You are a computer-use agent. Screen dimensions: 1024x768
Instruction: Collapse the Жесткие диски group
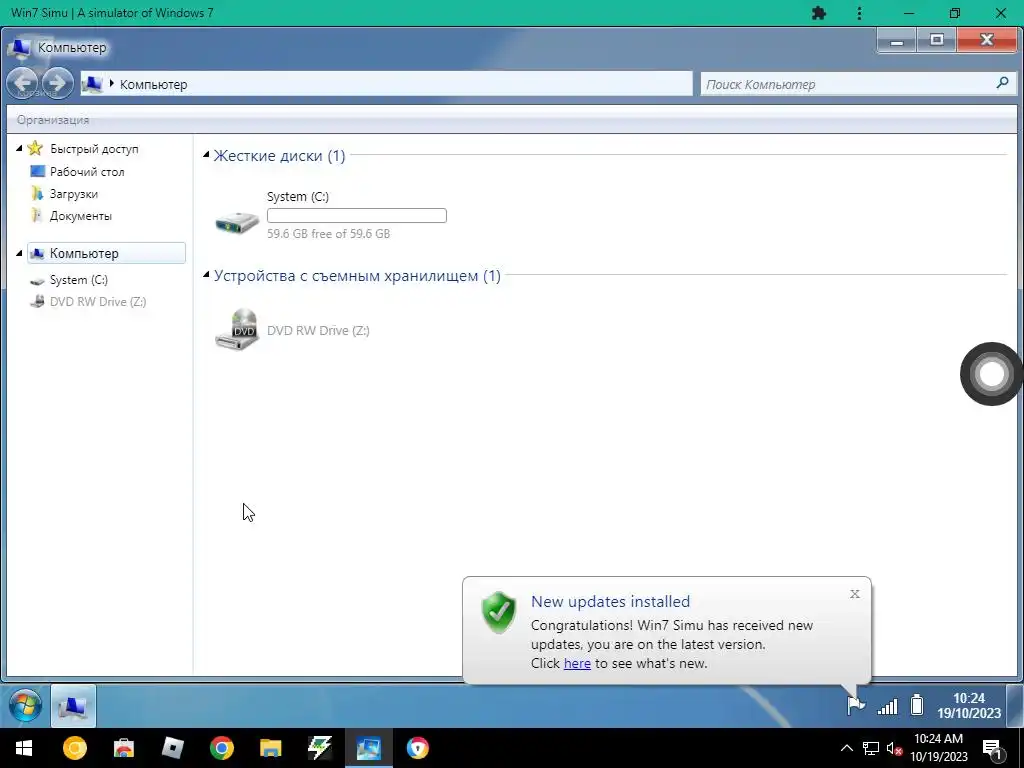coord(206,155)
